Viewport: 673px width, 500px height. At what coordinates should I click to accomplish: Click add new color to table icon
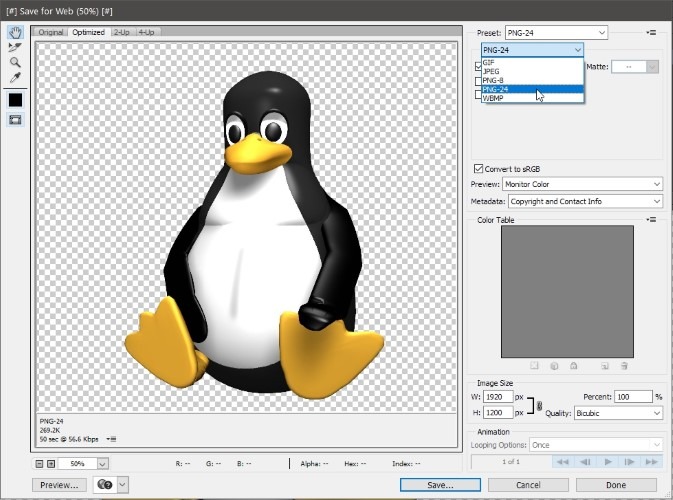click(604, 366)
